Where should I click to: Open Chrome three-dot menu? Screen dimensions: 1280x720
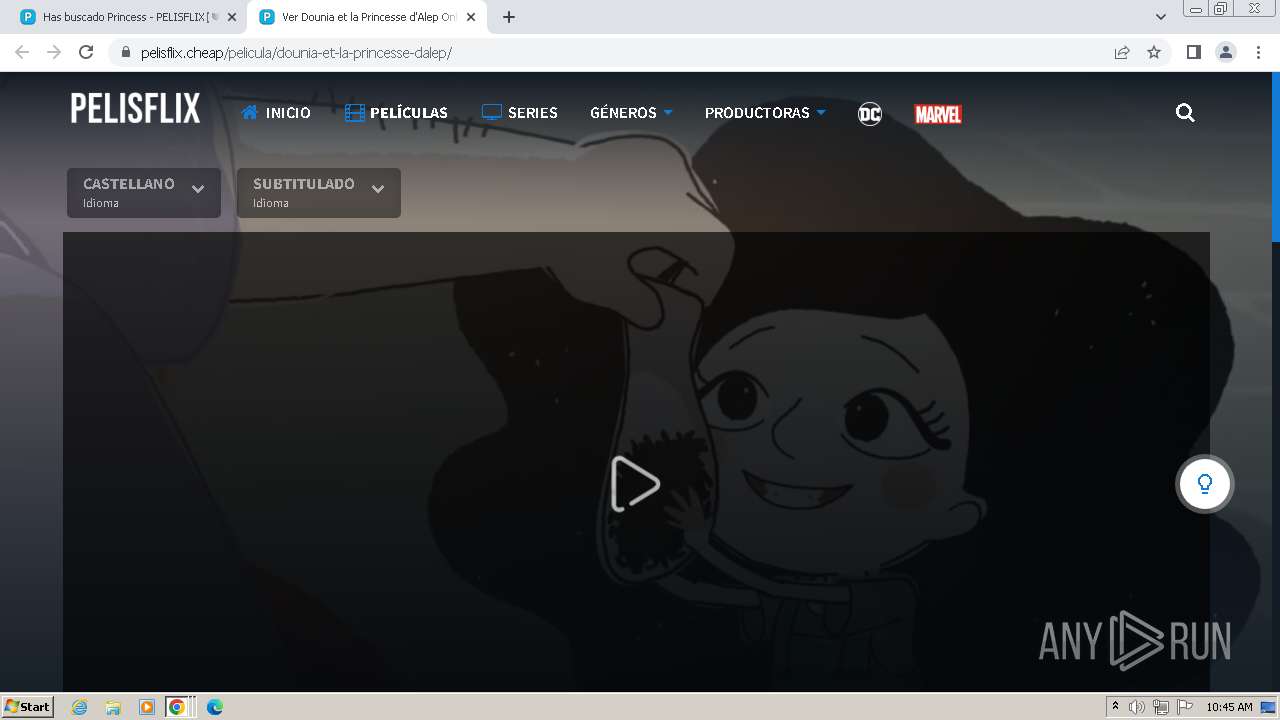coord(1258,52)
